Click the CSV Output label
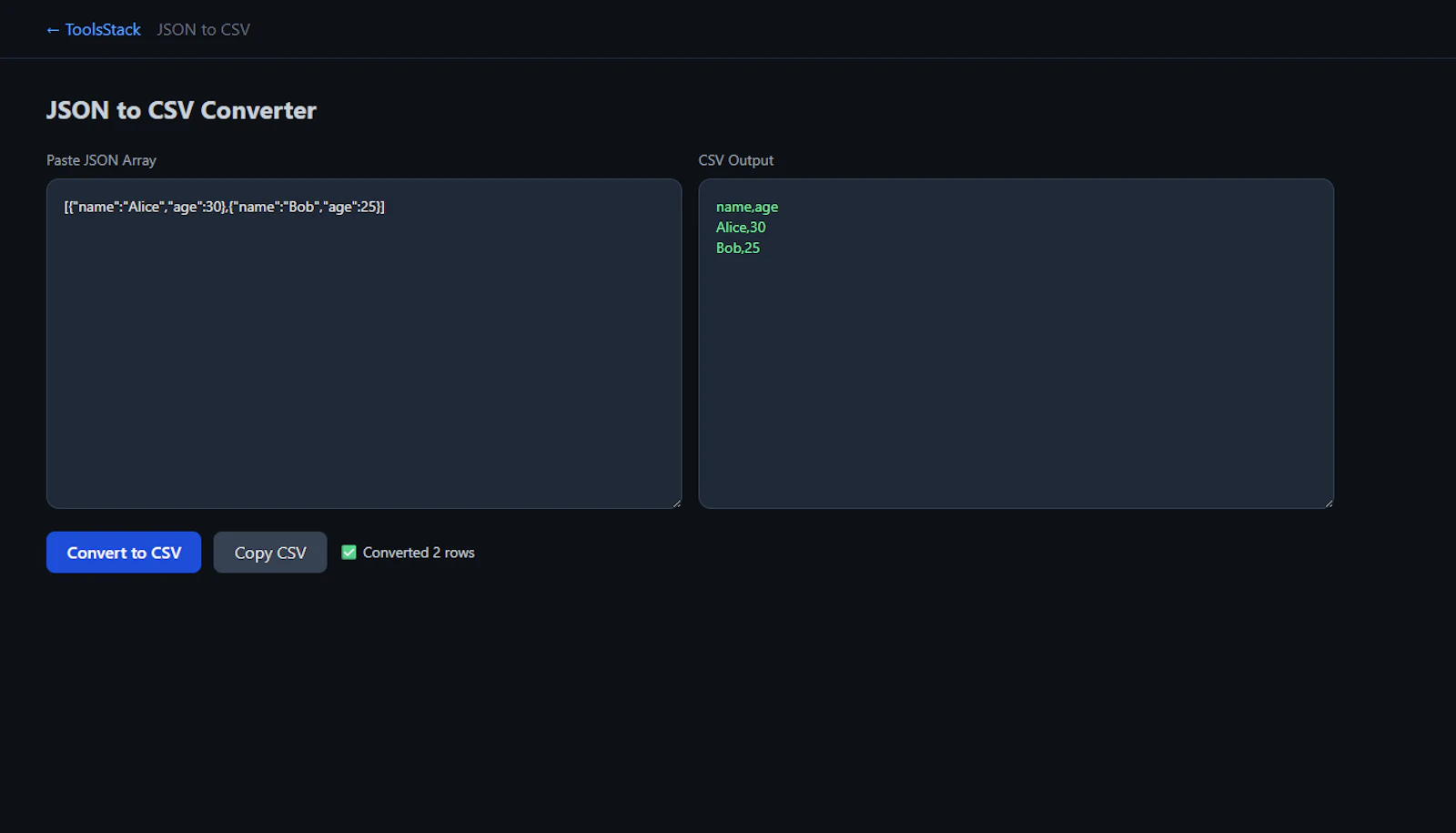1456x833 pixels. (x=736, y=160)
